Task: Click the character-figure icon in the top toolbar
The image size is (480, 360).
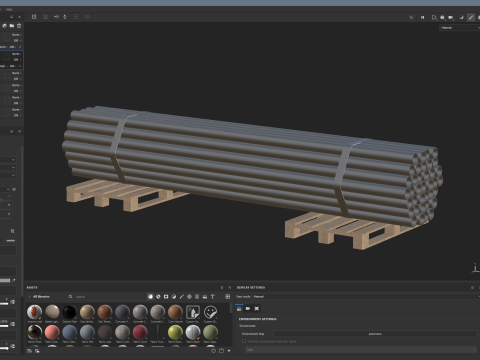Action: [65, 17]
